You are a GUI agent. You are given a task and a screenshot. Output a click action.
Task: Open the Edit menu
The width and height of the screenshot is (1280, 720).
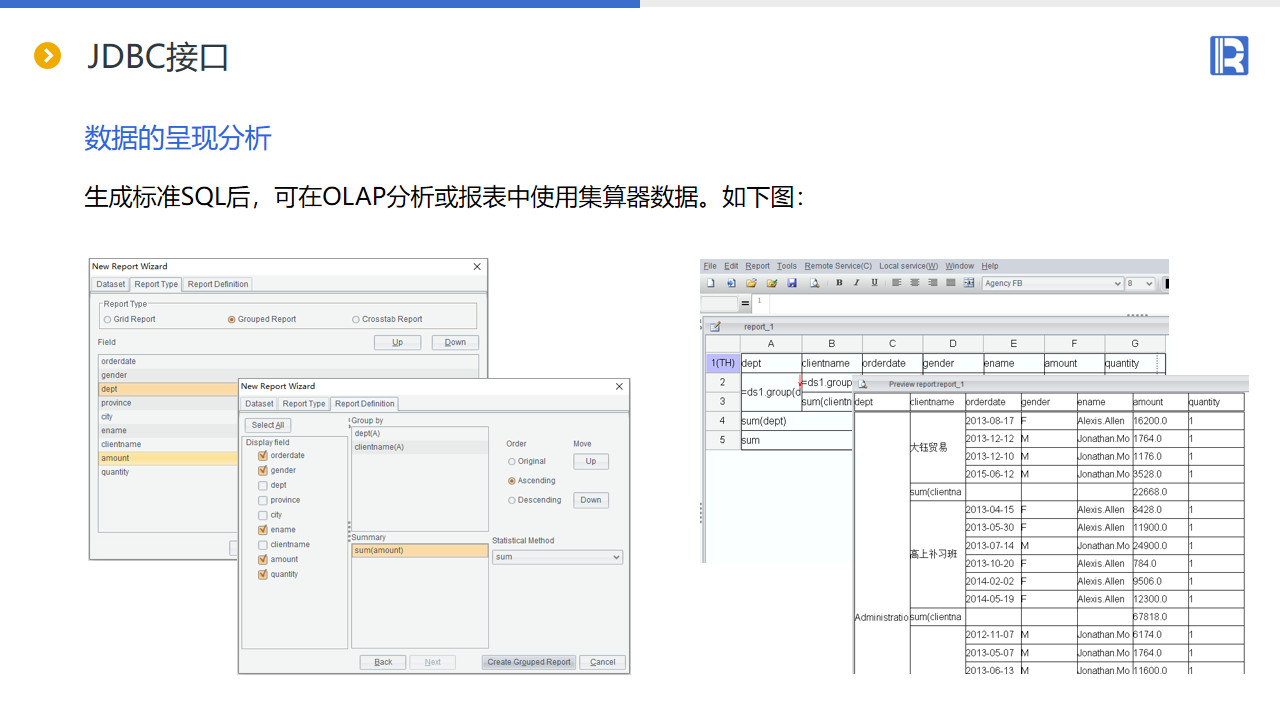pos(731,266)
